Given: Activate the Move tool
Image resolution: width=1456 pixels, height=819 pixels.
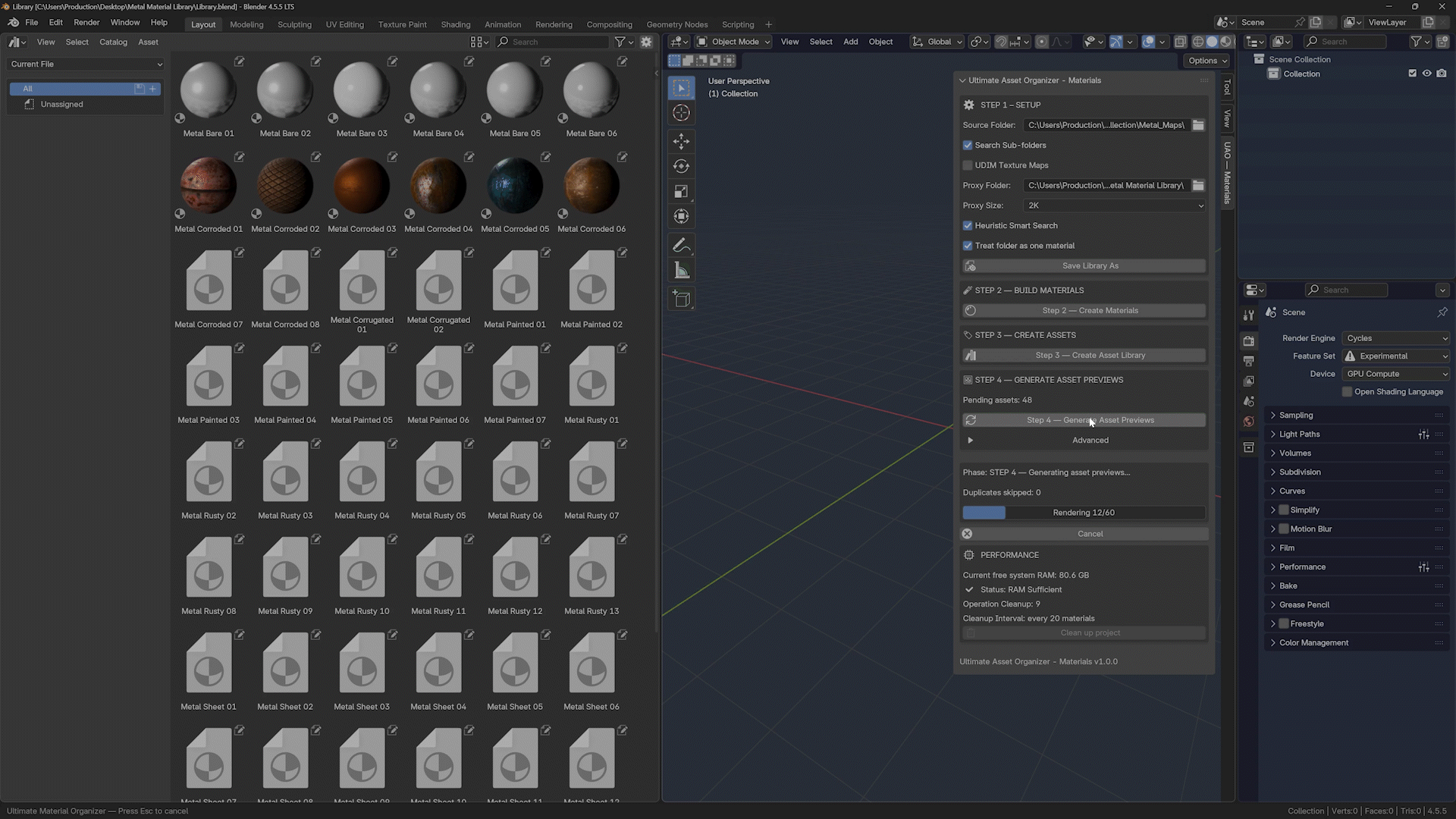Looking at the screenshot, I should click(681, 141).
